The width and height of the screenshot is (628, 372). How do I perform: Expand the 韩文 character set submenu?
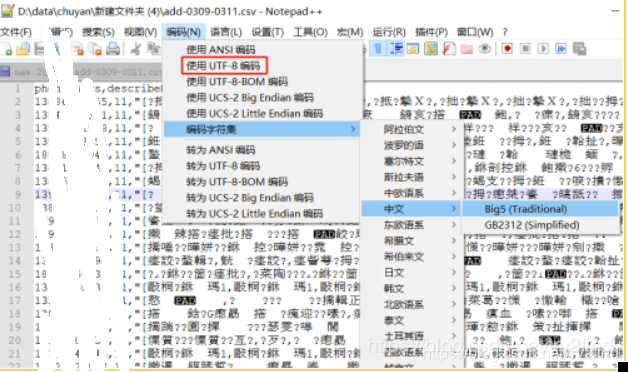[x=411, y=288]
